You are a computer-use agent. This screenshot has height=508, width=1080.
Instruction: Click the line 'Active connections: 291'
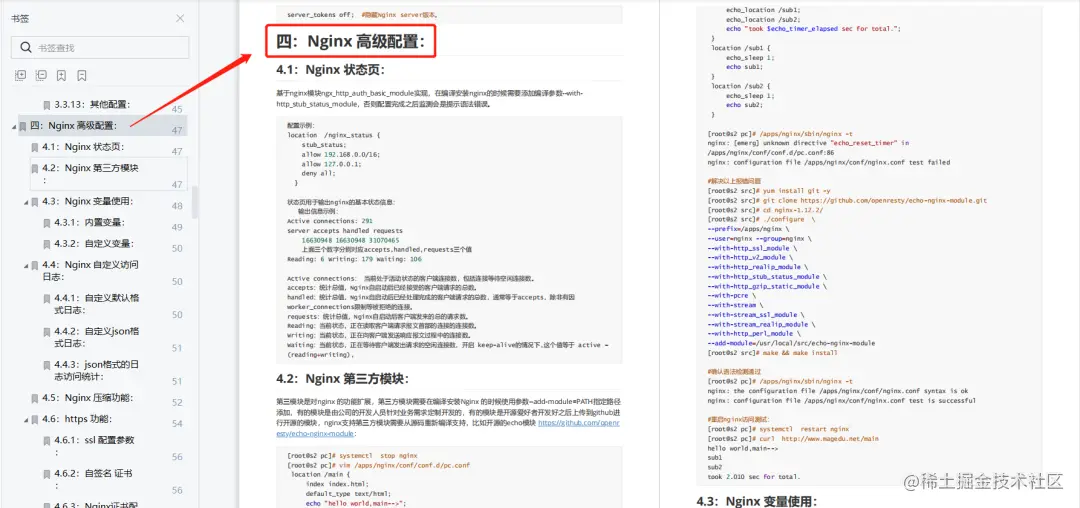pyautogui.click(x=330, y=221)
